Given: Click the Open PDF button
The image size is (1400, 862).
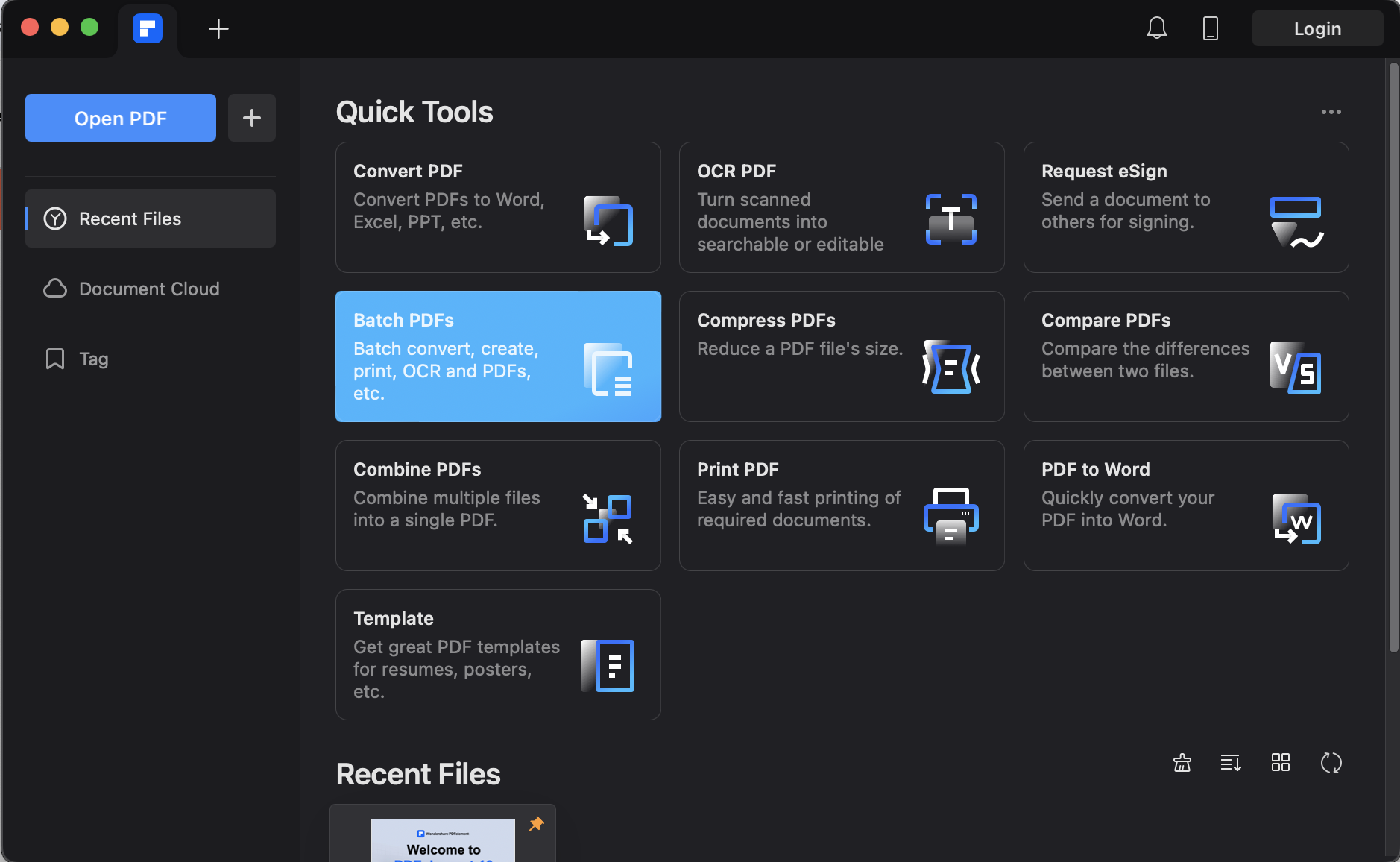Looking at the screenshot, I should click(x=120, y=117).
